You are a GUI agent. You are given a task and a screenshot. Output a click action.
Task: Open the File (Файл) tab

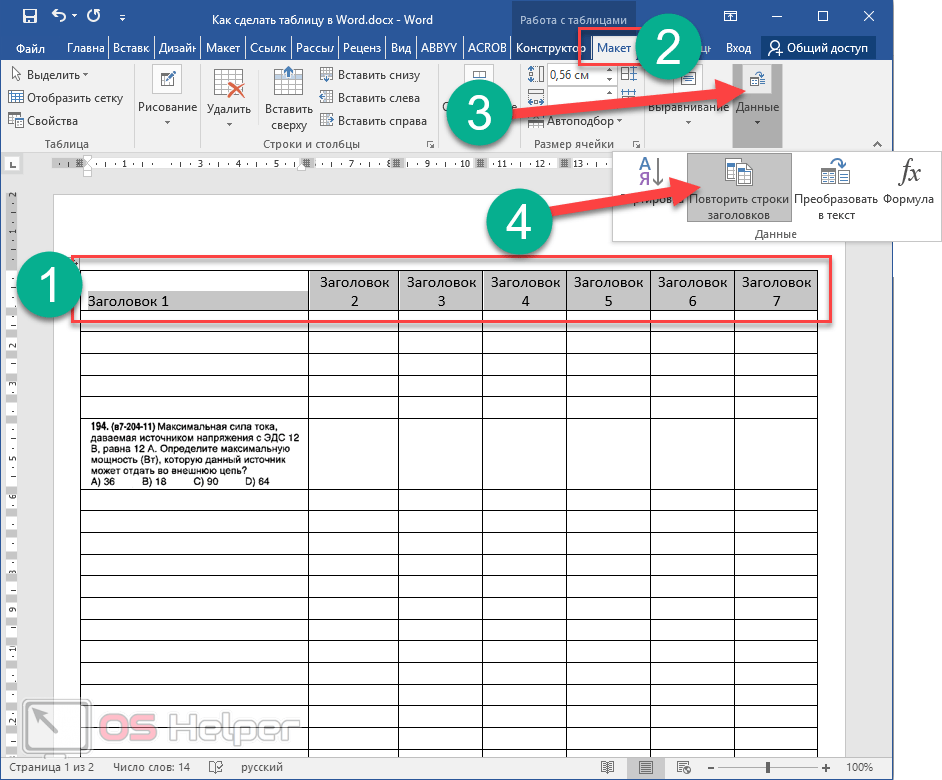coord(30,48)
